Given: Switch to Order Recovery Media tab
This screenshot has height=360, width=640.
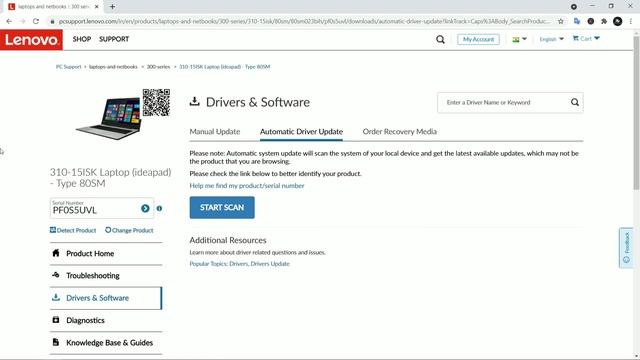Looking at the screenshot, I should (400, 131).
